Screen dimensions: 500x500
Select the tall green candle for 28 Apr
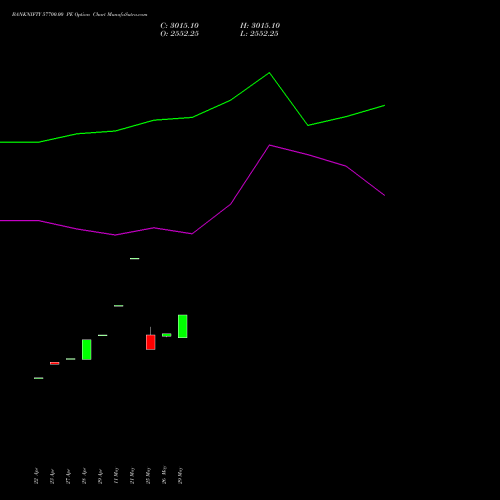pyautogui.click(x=87, y=349)
